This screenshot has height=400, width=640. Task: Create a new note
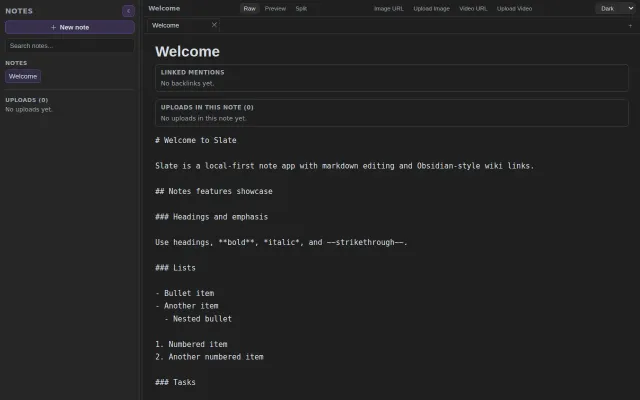point(70,27)
